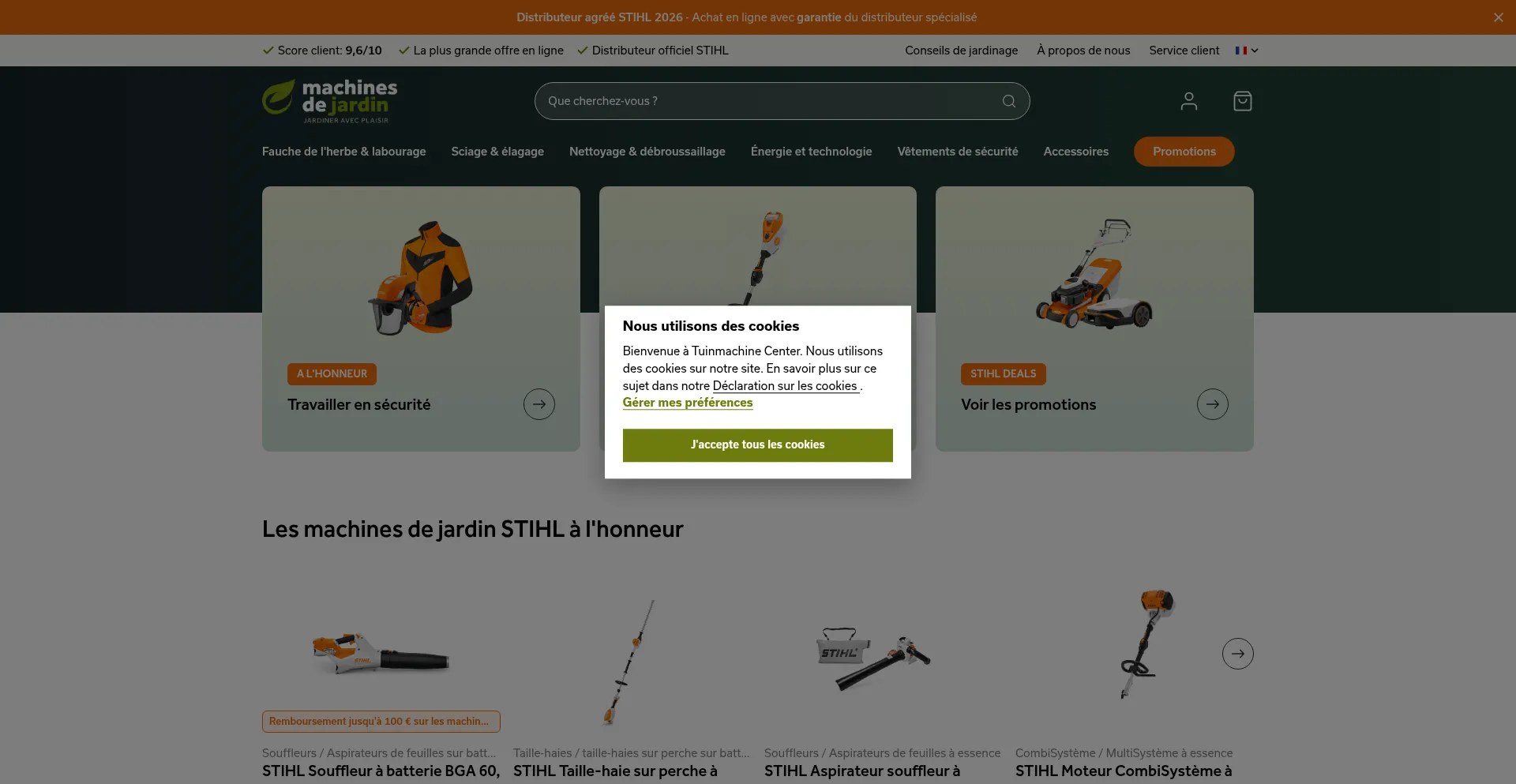Click the lawn mower image

coord(1094,274)
